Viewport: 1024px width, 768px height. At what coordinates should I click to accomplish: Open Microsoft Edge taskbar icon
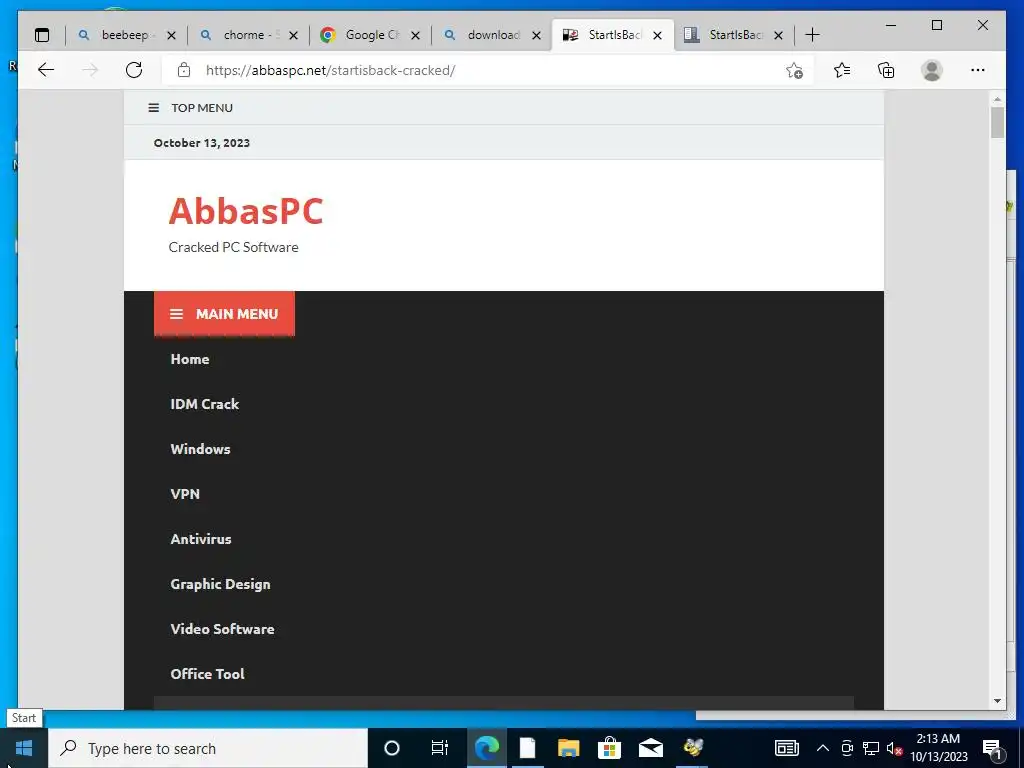click(x=487, y=748)
